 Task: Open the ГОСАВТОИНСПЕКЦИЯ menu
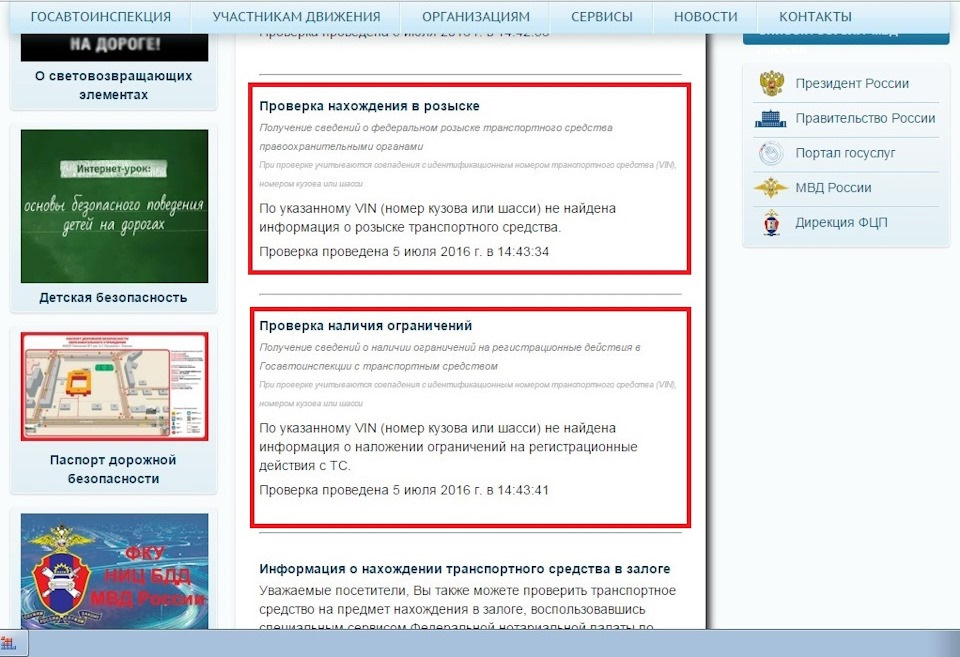coord(100,17)
